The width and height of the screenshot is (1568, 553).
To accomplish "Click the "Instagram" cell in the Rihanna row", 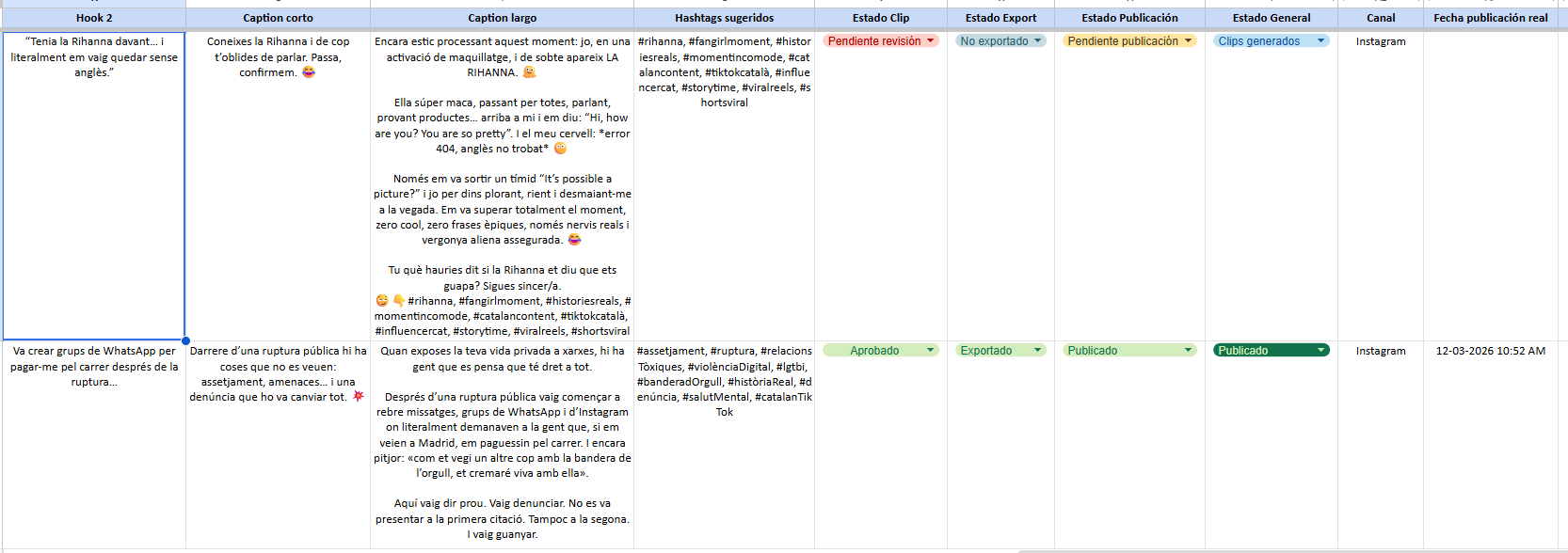I will pos(1381,185).
